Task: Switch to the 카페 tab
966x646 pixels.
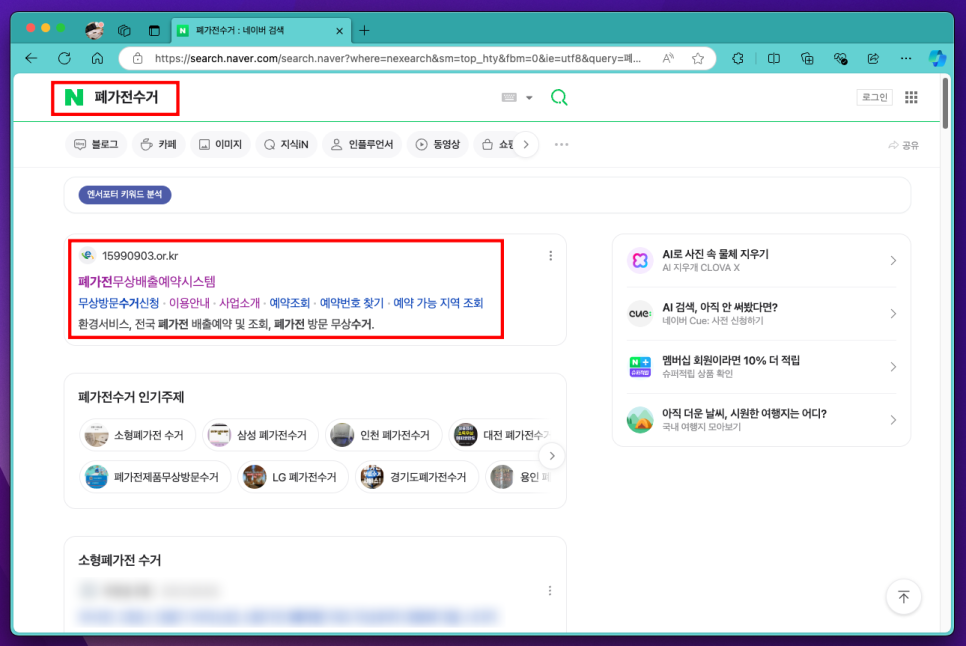Action: 159,144
